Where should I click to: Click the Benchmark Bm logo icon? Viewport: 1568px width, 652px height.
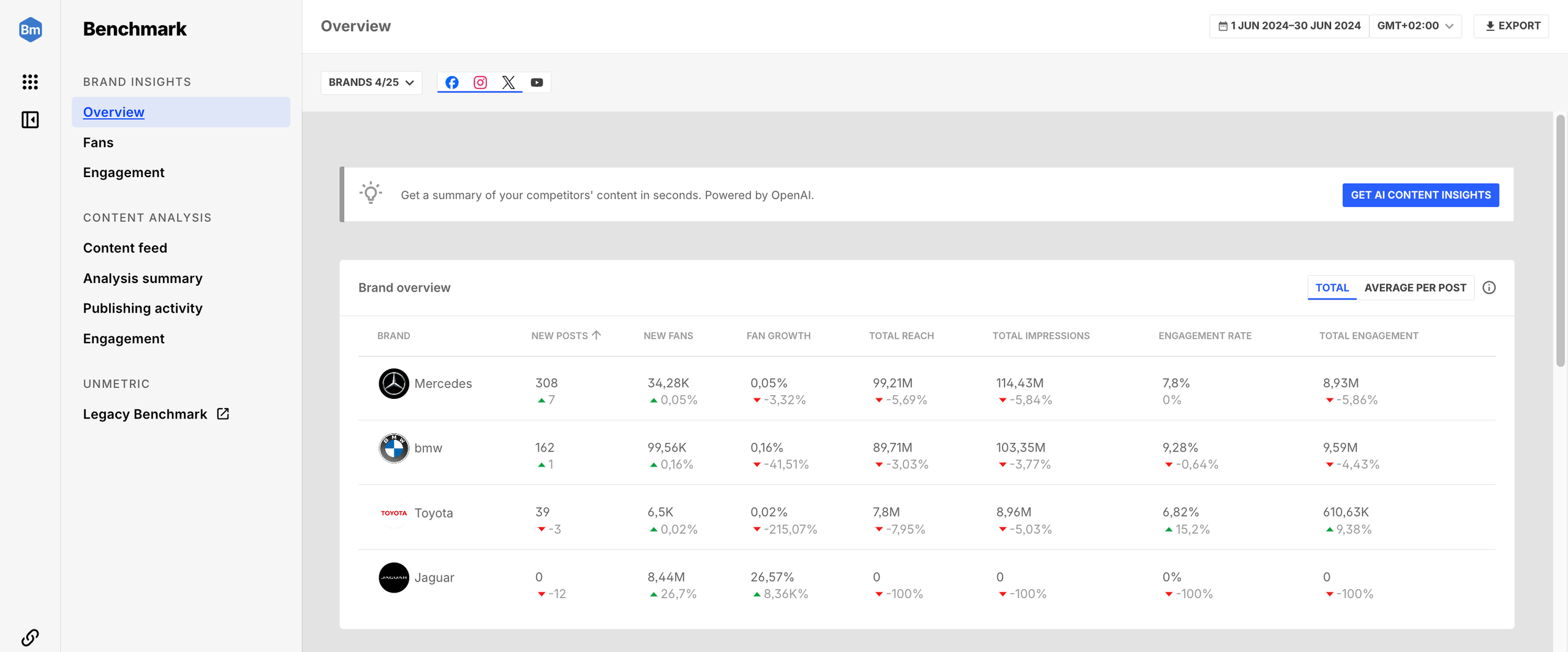[x=30, y=29]
